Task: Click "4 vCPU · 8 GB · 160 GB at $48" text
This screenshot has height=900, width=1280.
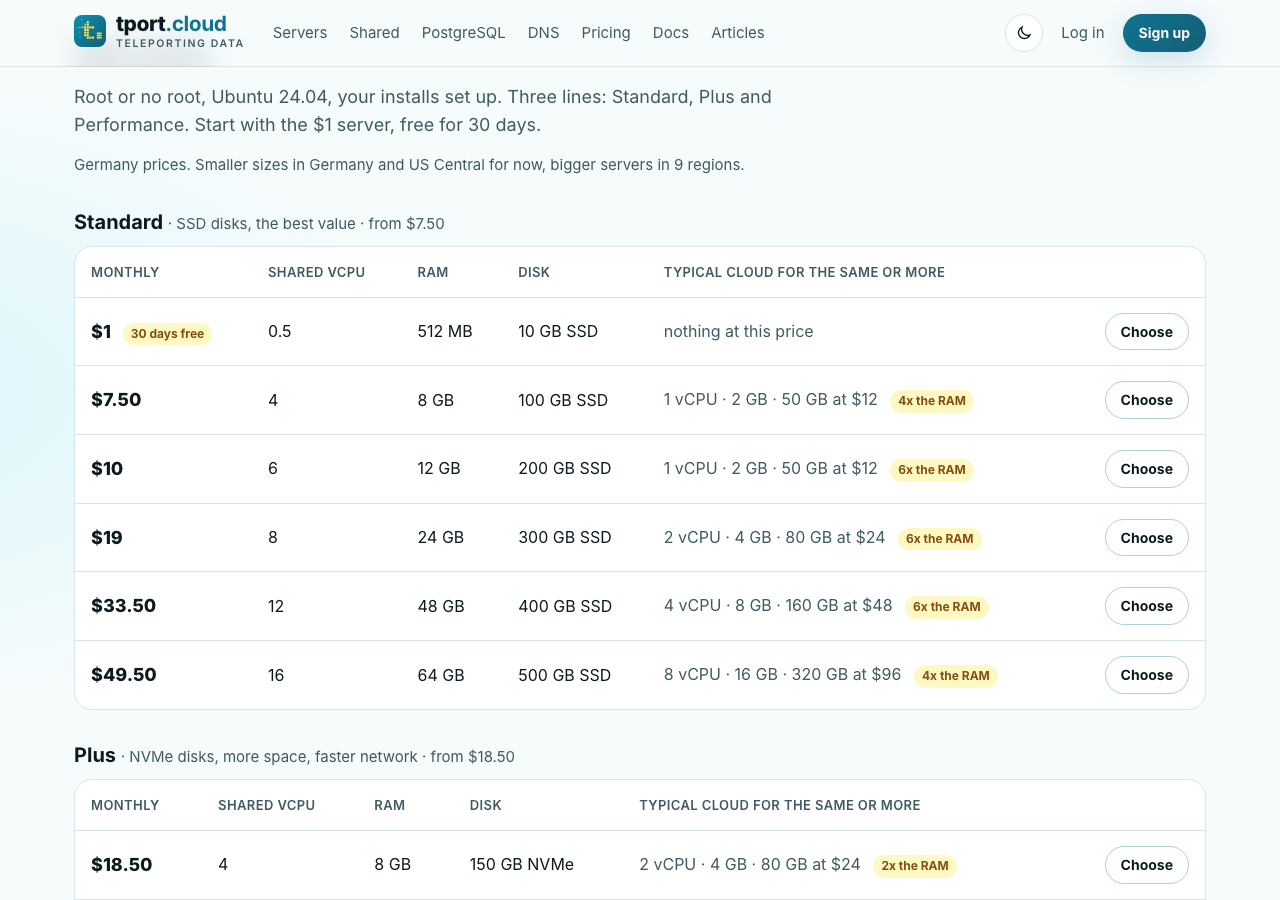Action: [778, 606]
